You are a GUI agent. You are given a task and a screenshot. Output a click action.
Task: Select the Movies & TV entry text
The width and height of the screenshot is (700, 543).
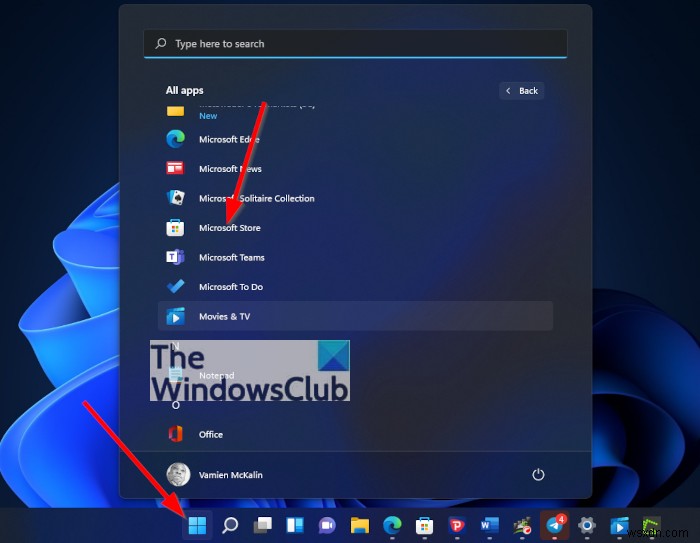[225, 317]
